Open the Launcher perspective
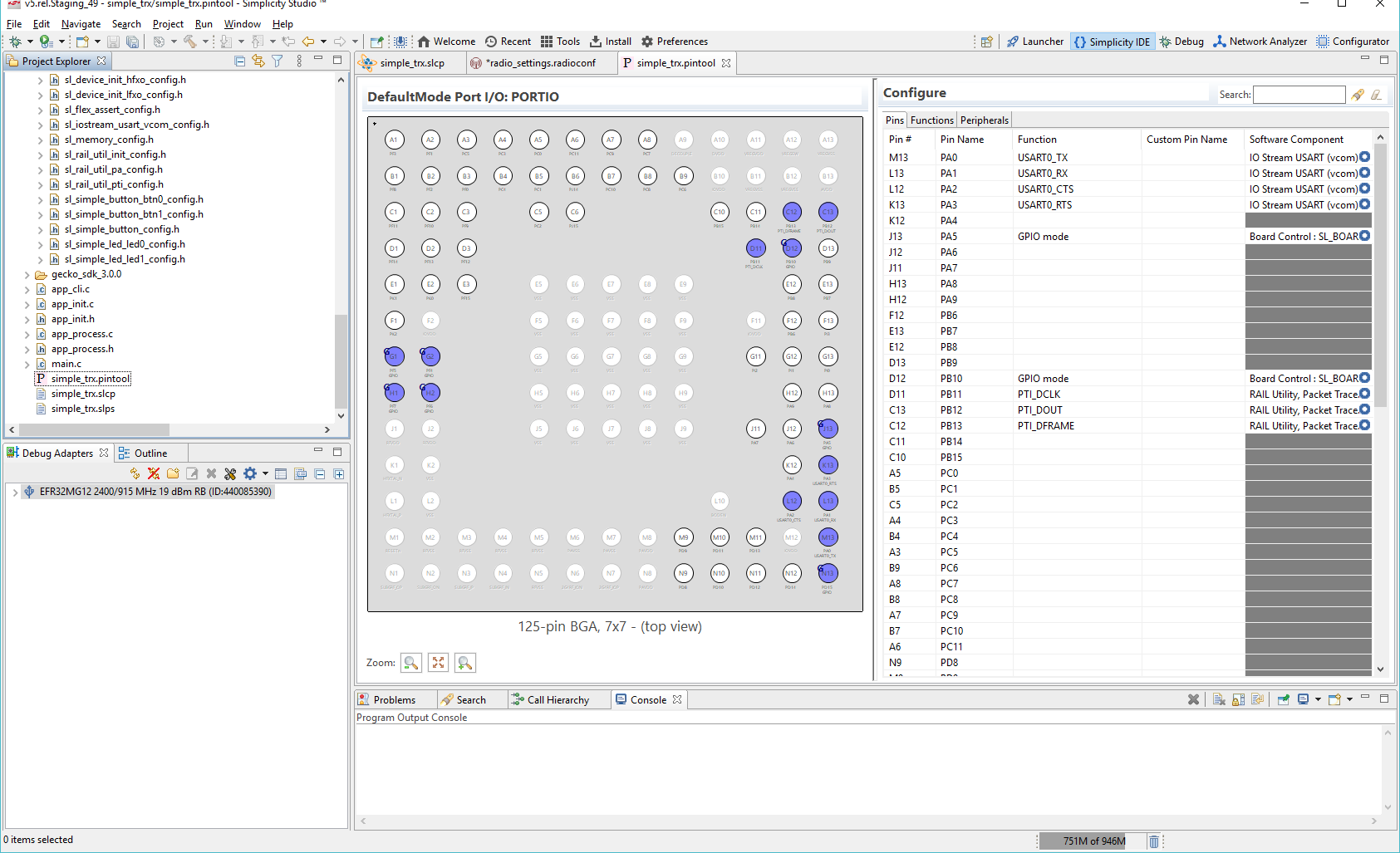The width and height of the screenshot is (1400, 853). pyautogui.click(x=1034, y=42)
